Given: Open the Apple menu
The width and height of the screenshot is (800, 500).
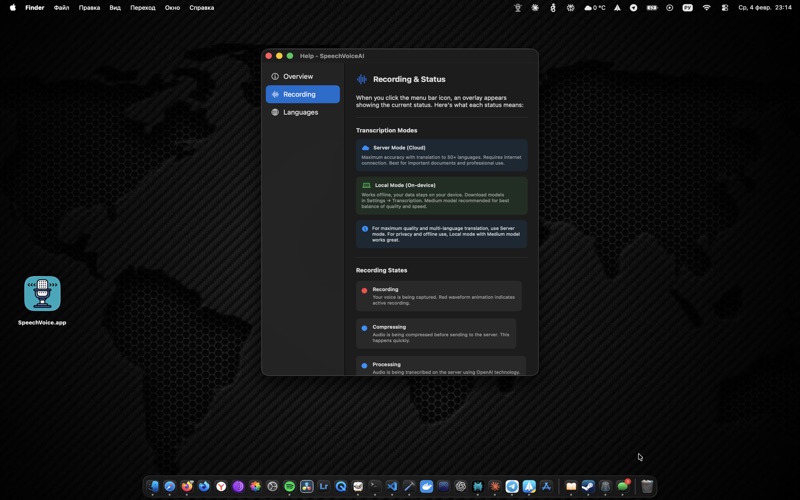Looking at the screenshot, I should [13, 8].
